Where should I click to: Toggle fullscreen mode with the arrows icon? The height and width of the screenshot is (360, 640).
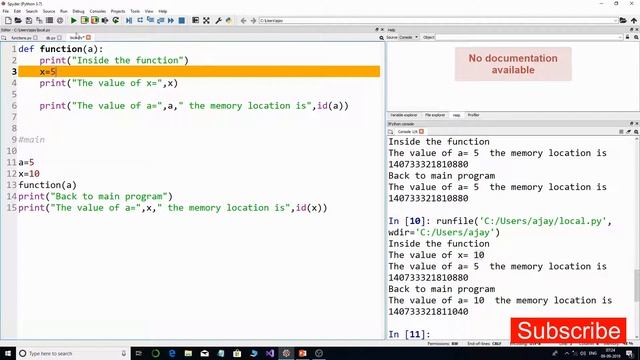click(x=207, y=20)
